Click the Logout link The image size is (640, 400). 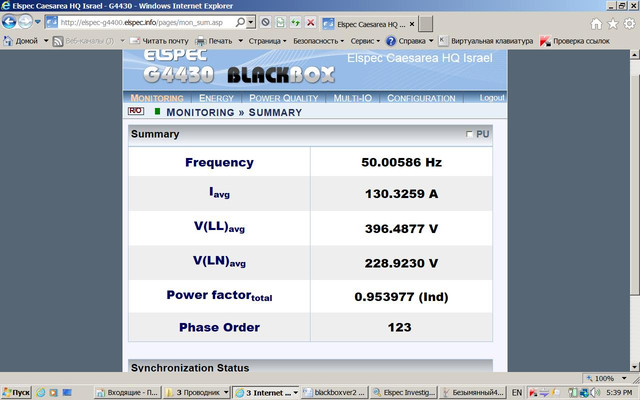[492, 98]
